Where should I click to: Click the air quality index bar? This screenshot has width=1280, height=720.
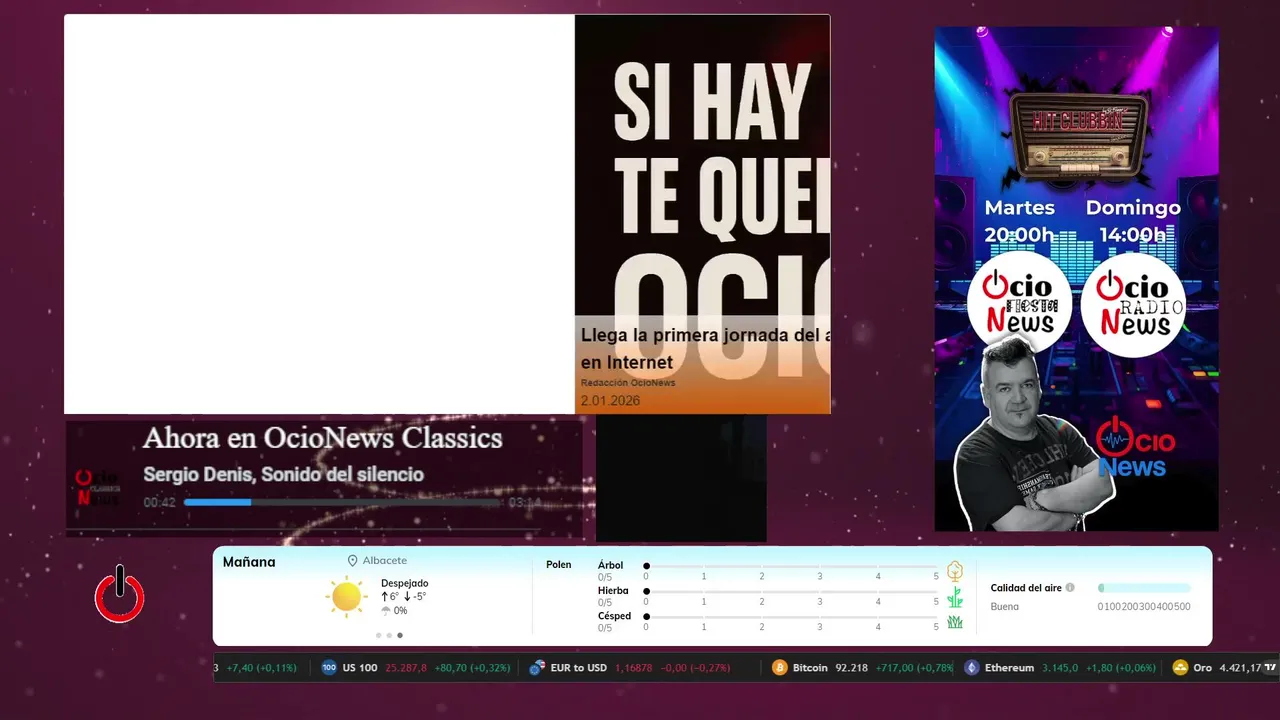1144,588
